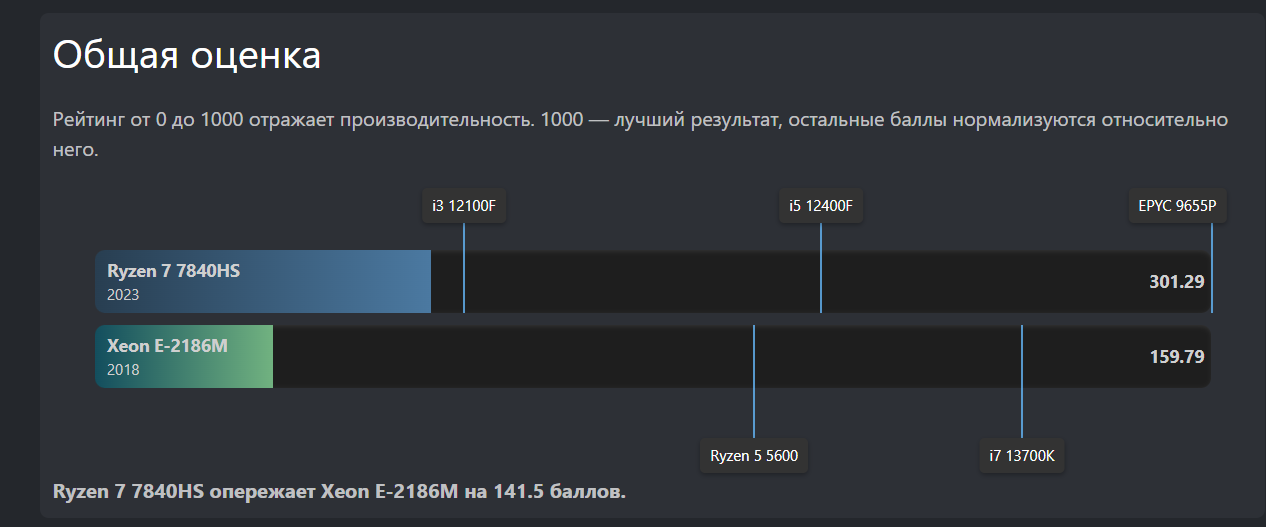Click the i3 12100F marker label
Image resolution: width=1266 pixels, height=527 pixels.
pyautogui.click(x=464, y=207)
